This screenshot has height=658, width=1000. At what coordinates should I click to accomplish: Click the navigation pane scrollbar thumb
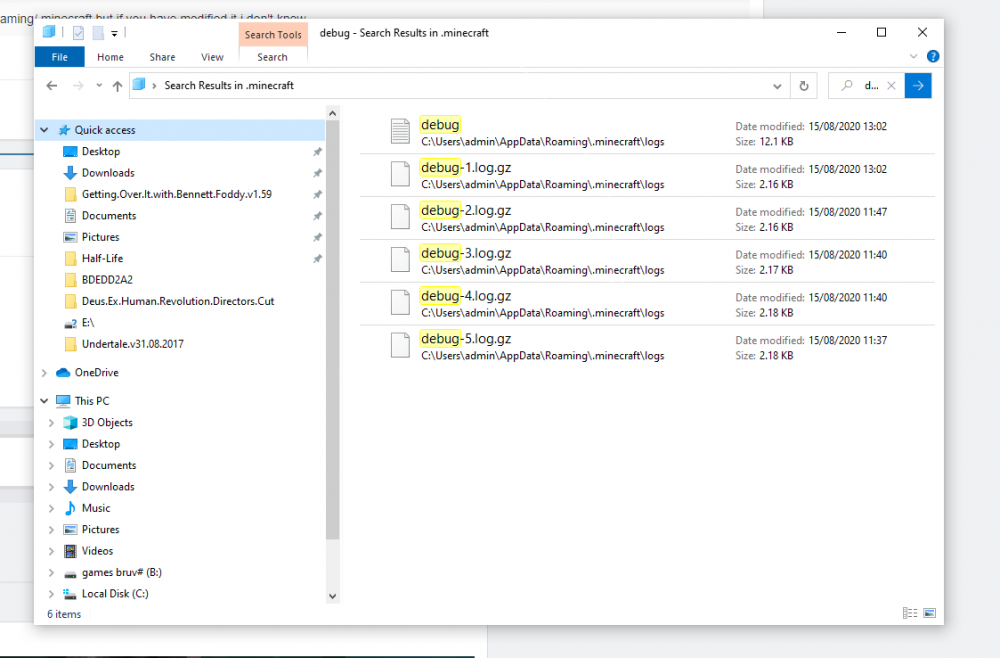pyautogui.click(x=332, y=330)
